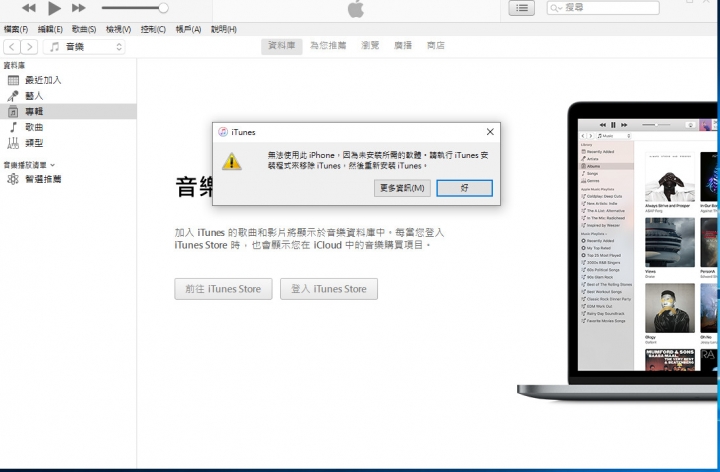
Task: Click the 登入 iTunes Store button
Action: 329,289
